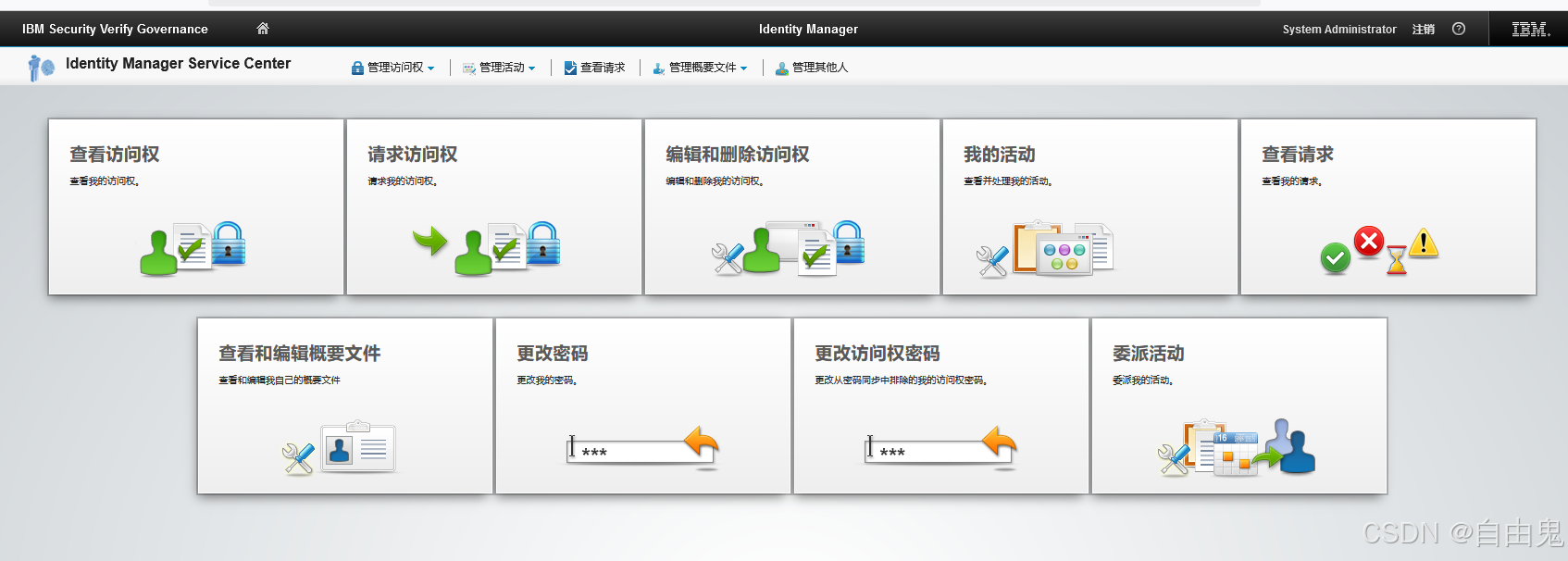Click the home icon in top bar

pyautogui.click(x=263, y=29)
